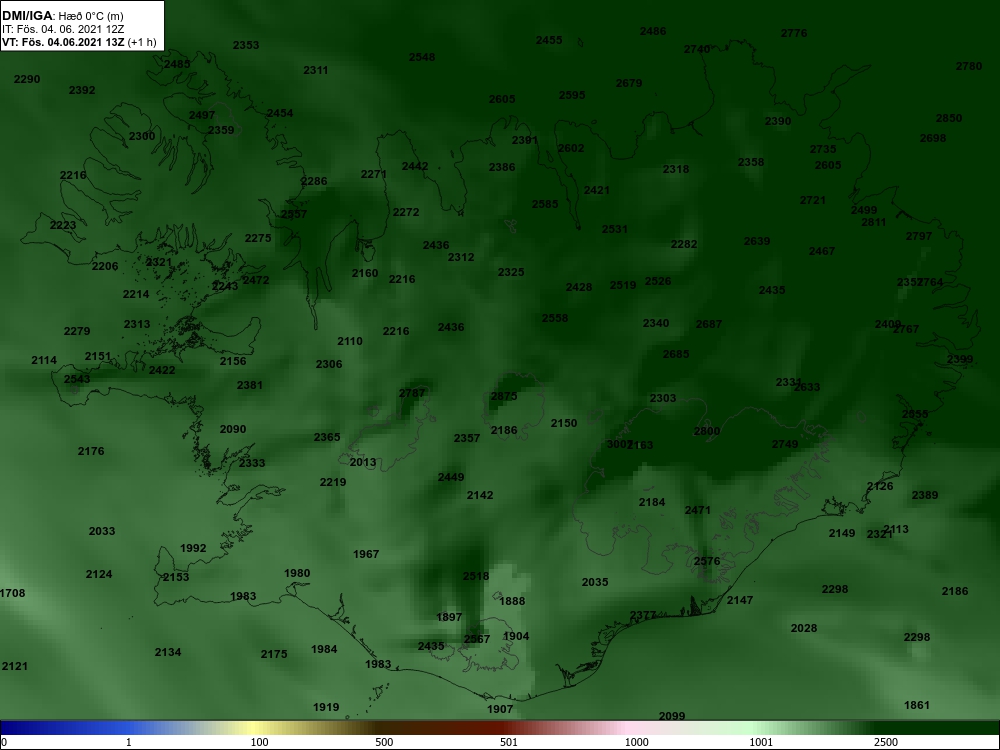Click the map value 1861
This screenshot has width=1000, height=750.
(916, 705)
